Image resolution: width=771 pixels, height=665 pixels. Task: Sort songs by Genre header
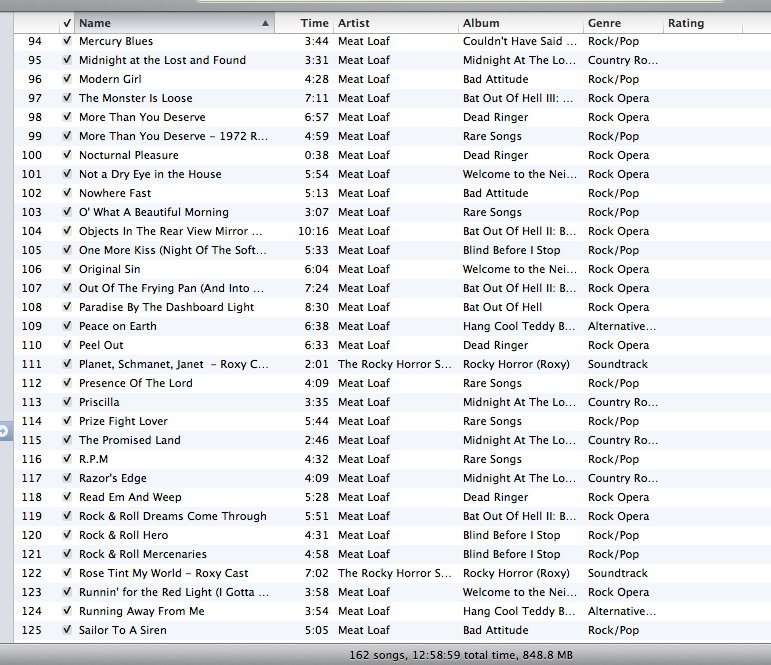tap(604, 23)
